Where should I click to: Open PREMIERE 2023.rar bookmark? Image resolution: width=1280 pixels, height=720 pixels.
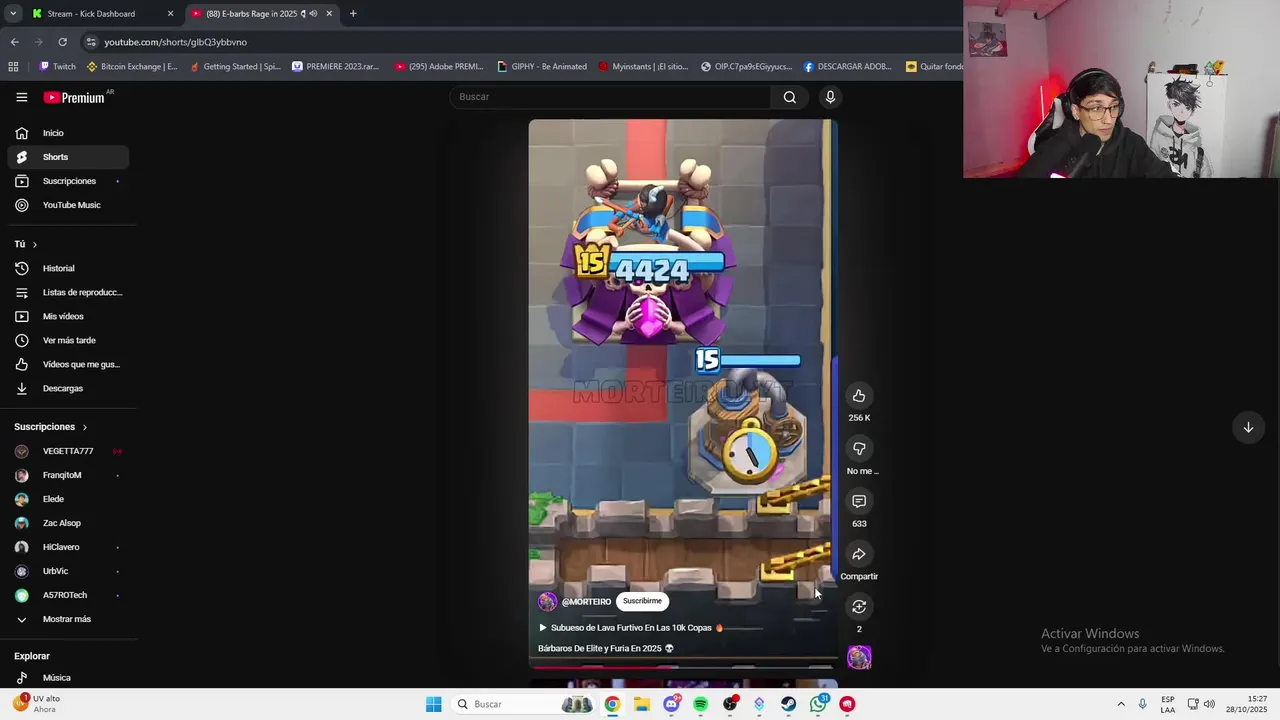(336, 67)
